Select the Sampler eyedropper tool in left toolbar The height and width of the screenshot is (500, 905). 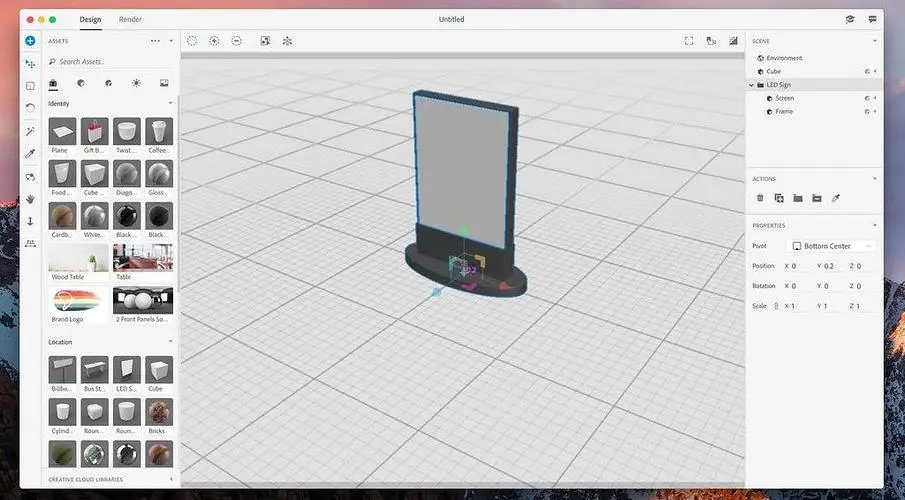(30, 154)
